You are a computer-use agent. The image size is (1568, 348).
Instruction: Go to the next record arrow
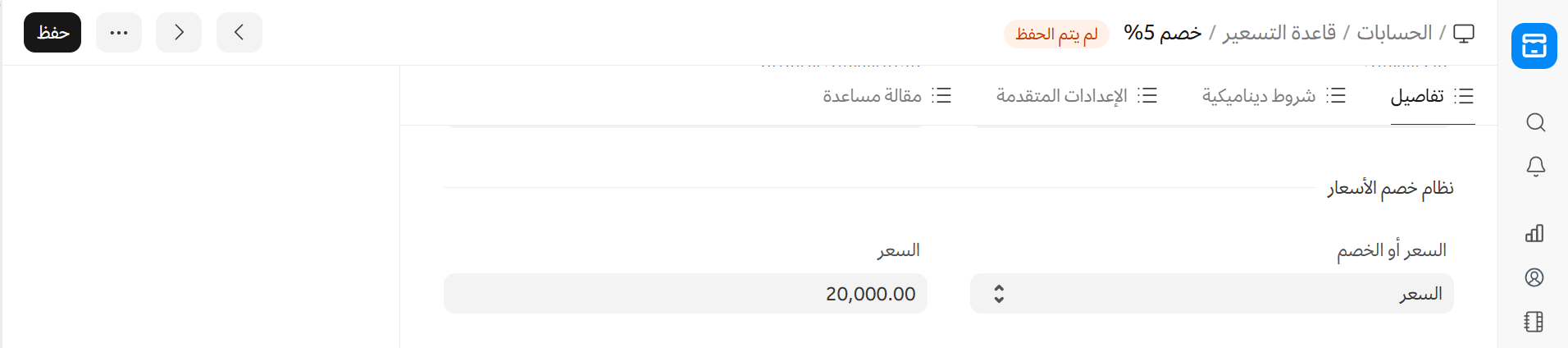click(x=179, y=33)
